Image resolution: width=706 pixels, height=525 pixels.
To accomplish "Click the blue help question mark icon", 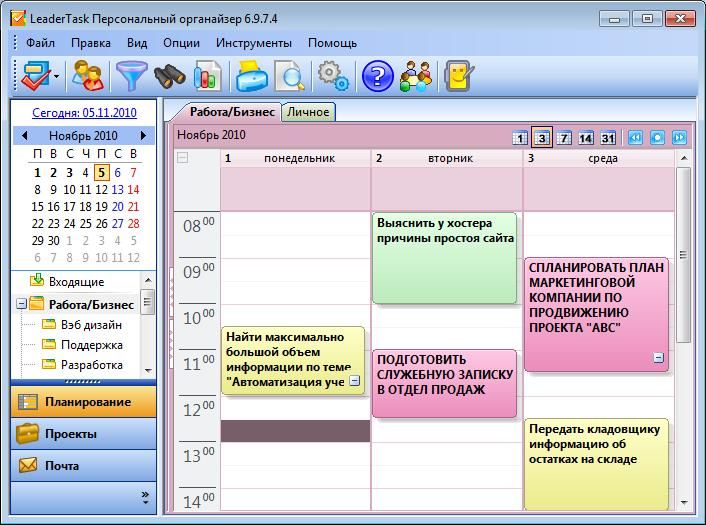I will click(x=377, y=76).
